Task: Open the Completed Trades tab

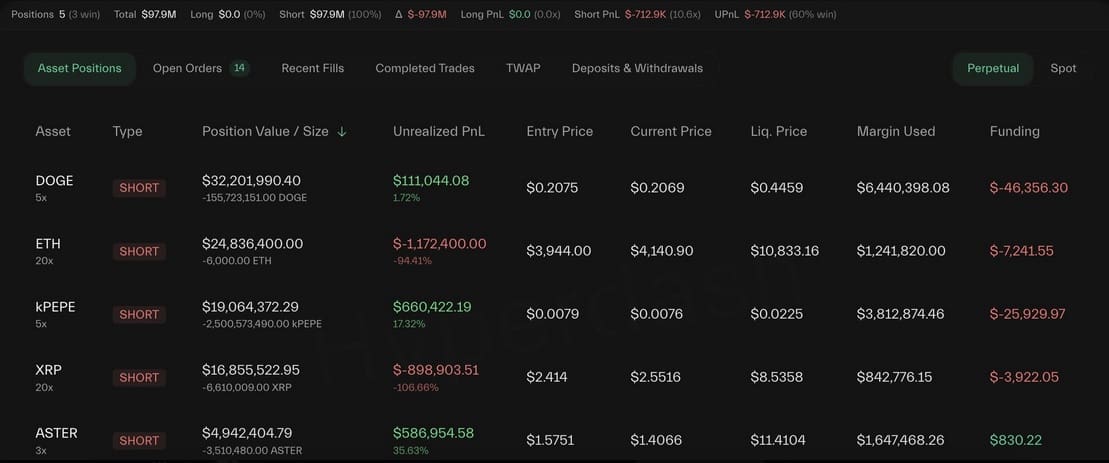Action: click(425, 68)
